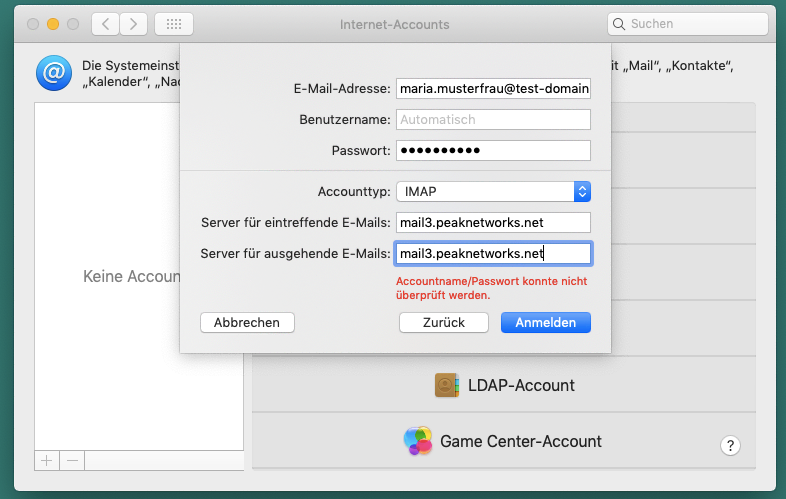The image size is (786, 499).
Task: Focus the E-Mail-Adresse text field
Action: (493, 89)
